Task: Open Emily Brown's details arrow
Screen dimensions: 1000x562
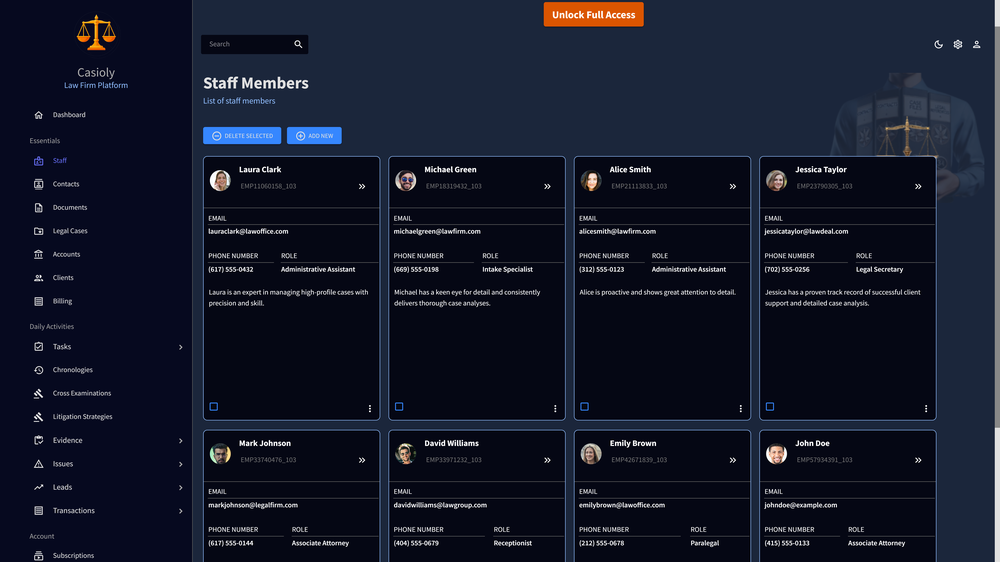Action: pyautogui.click(x=733, y=460)
